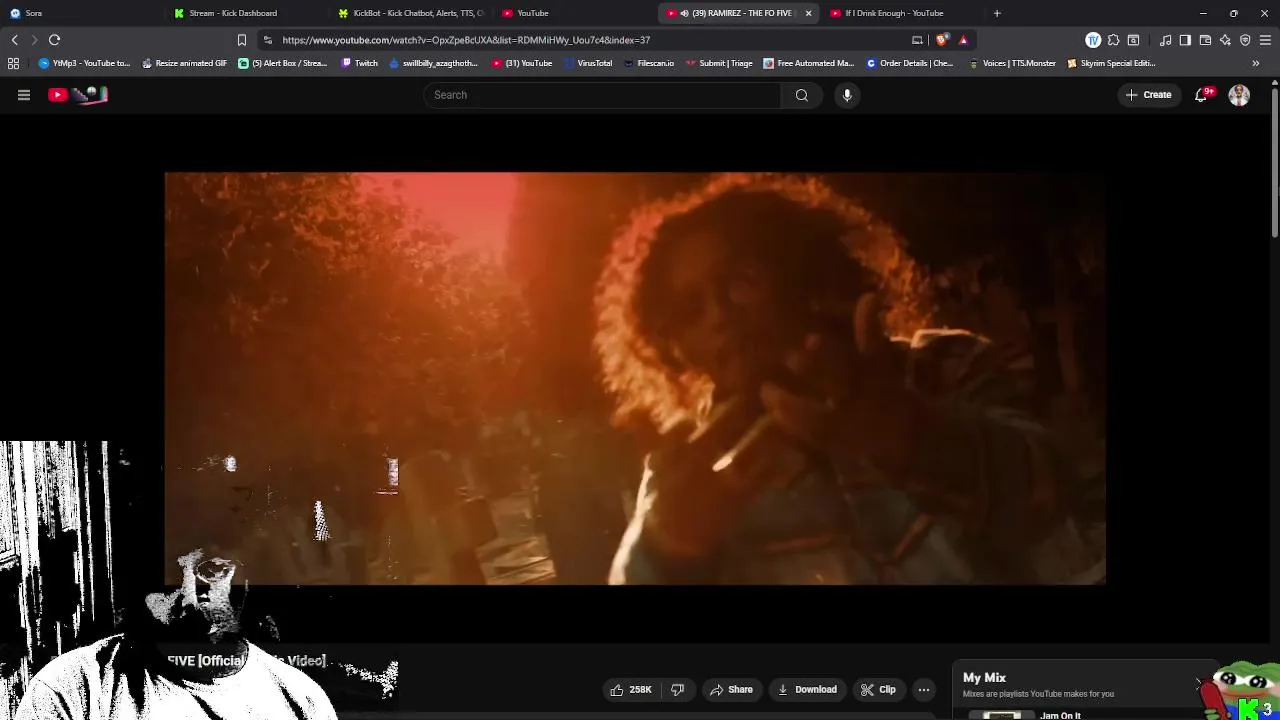Open Resize animated GIF bookmark
The height and width of the screenshot is (720, 1280).
coord(184,63)
